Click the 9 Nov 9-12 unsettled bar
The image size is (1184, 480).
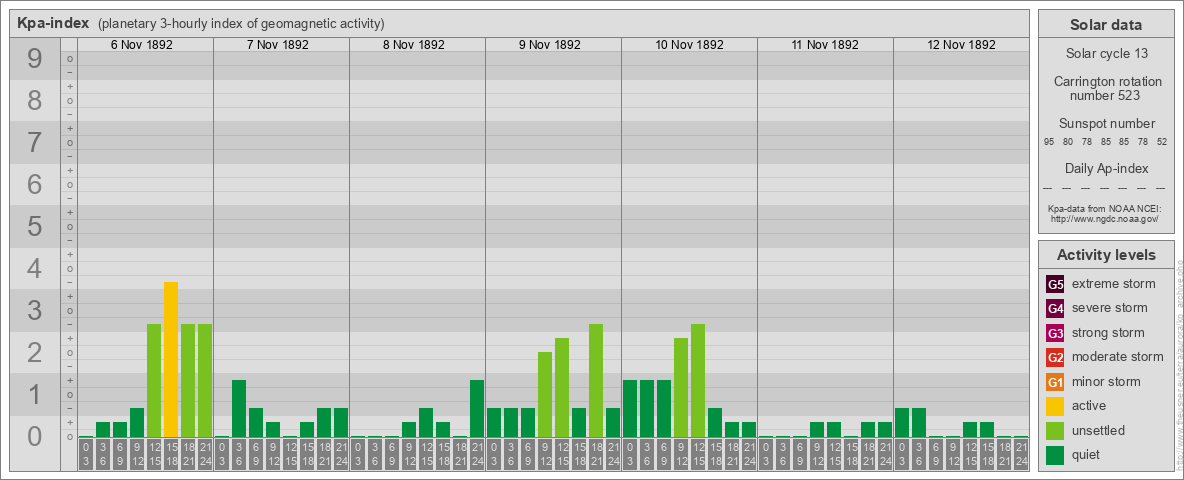click(544, 395)
